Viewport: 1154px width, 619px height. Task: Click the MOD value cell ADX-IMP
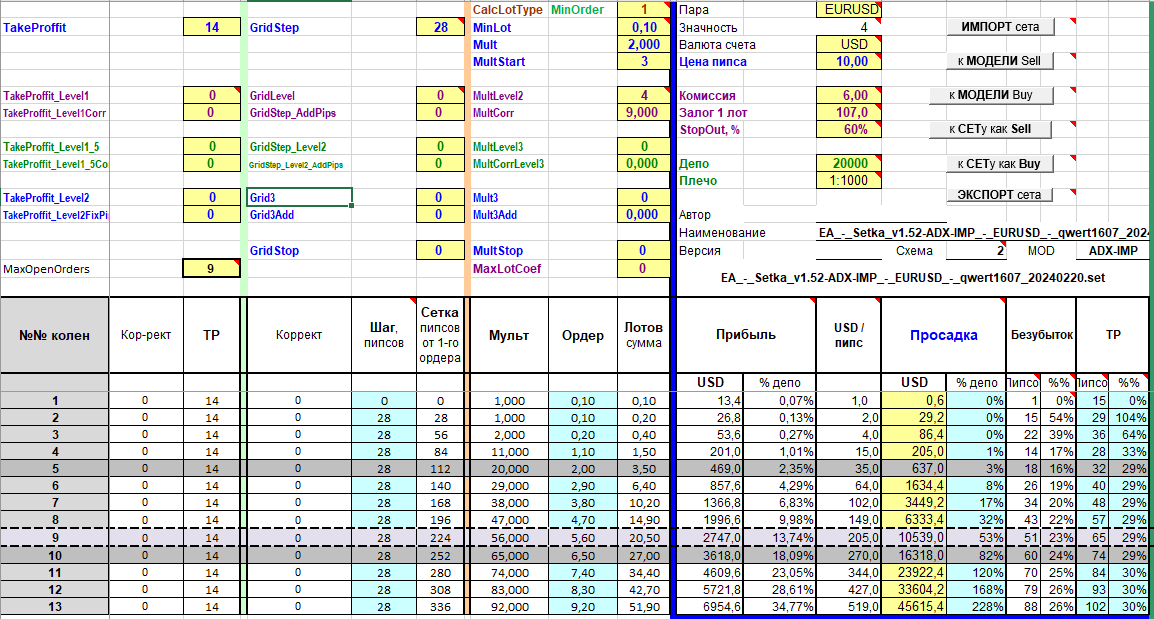click(1113, 251)
